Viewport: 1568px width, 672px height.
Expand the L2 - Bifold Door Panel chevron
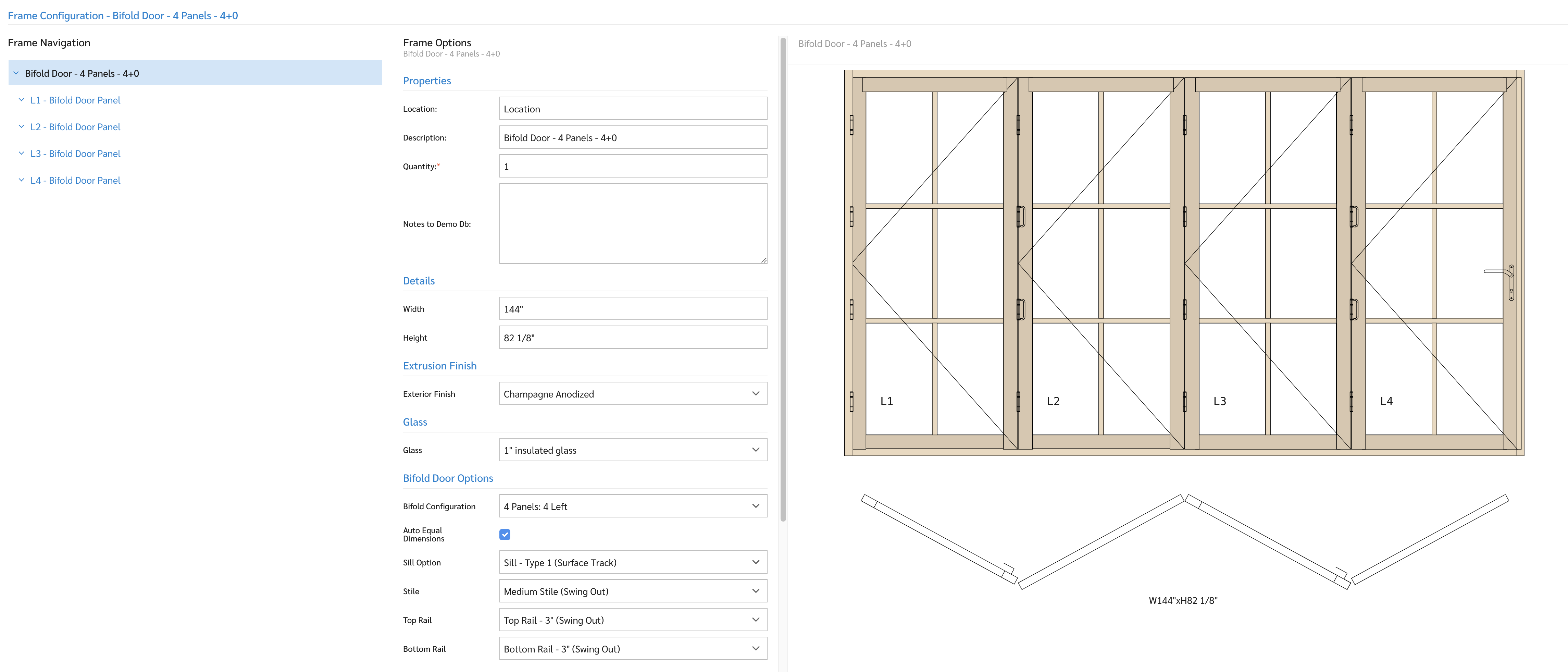[x=21, y=127]
